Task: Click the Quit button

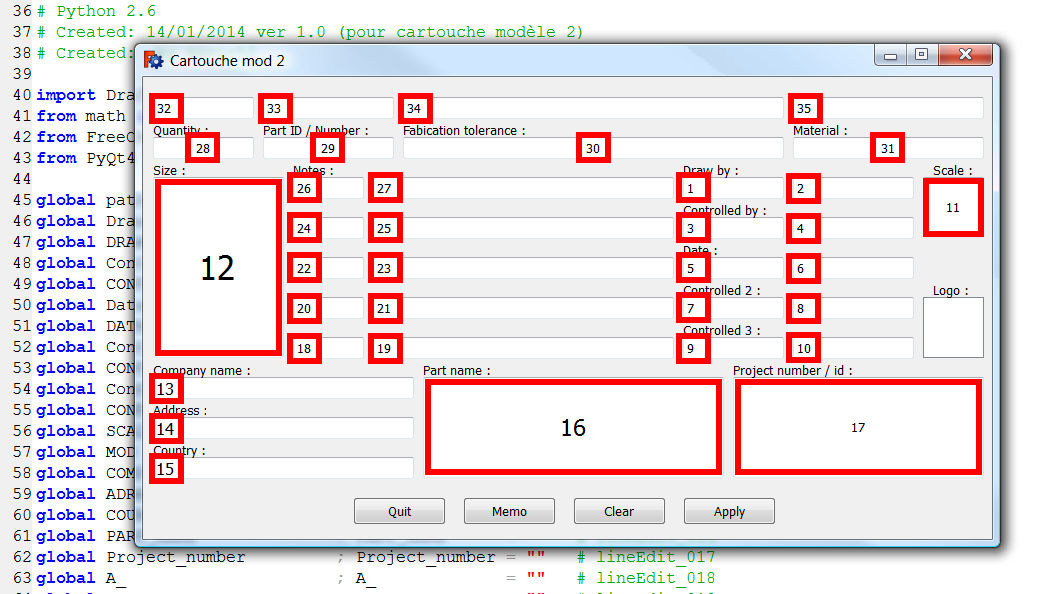Action: coord(399,512)
